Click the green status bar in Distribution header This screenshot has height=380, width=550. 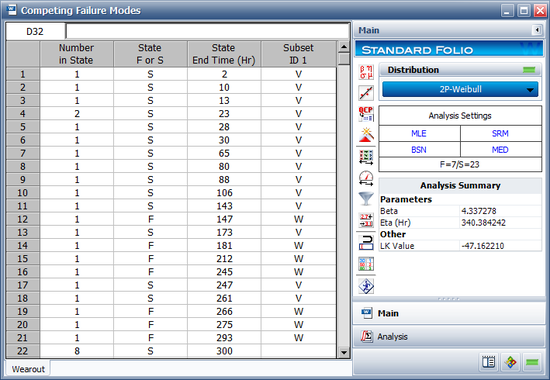(x=529, y=70)
